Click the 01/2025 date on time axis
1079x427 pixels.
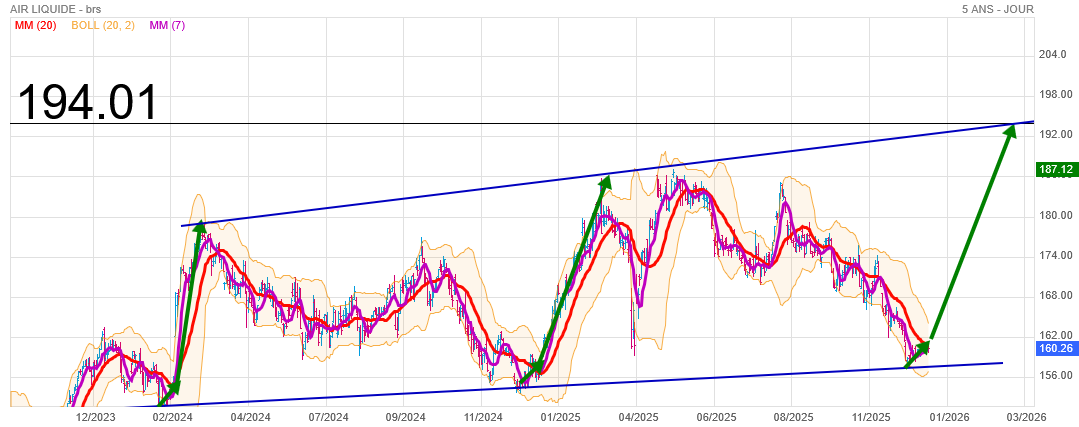click(560, 416)
